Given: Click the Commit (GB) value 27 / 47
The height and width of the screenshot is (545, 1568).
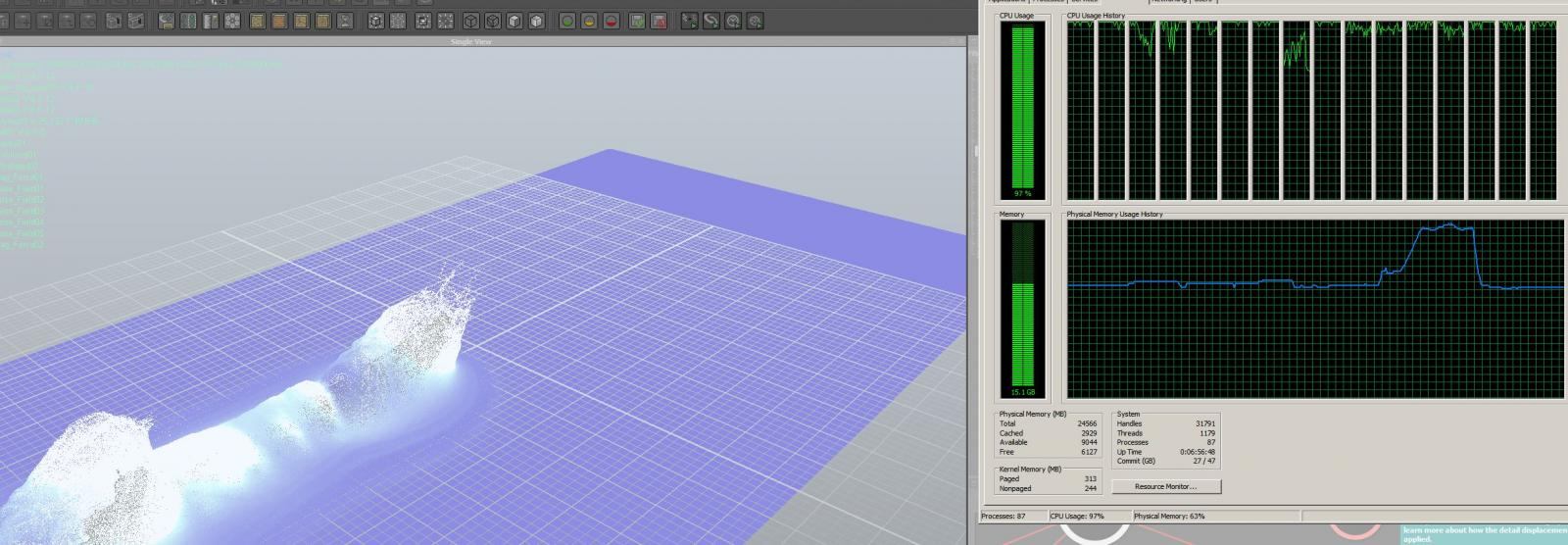Looking at the screenshot, I should [x=1204, y=461].
